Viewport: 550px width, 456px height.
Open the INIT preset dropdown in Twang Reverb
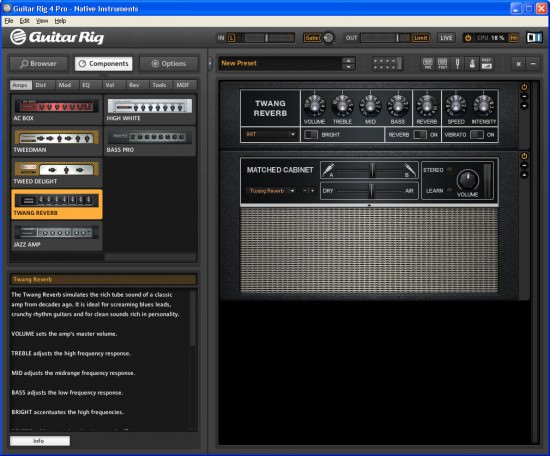point(270,134)
